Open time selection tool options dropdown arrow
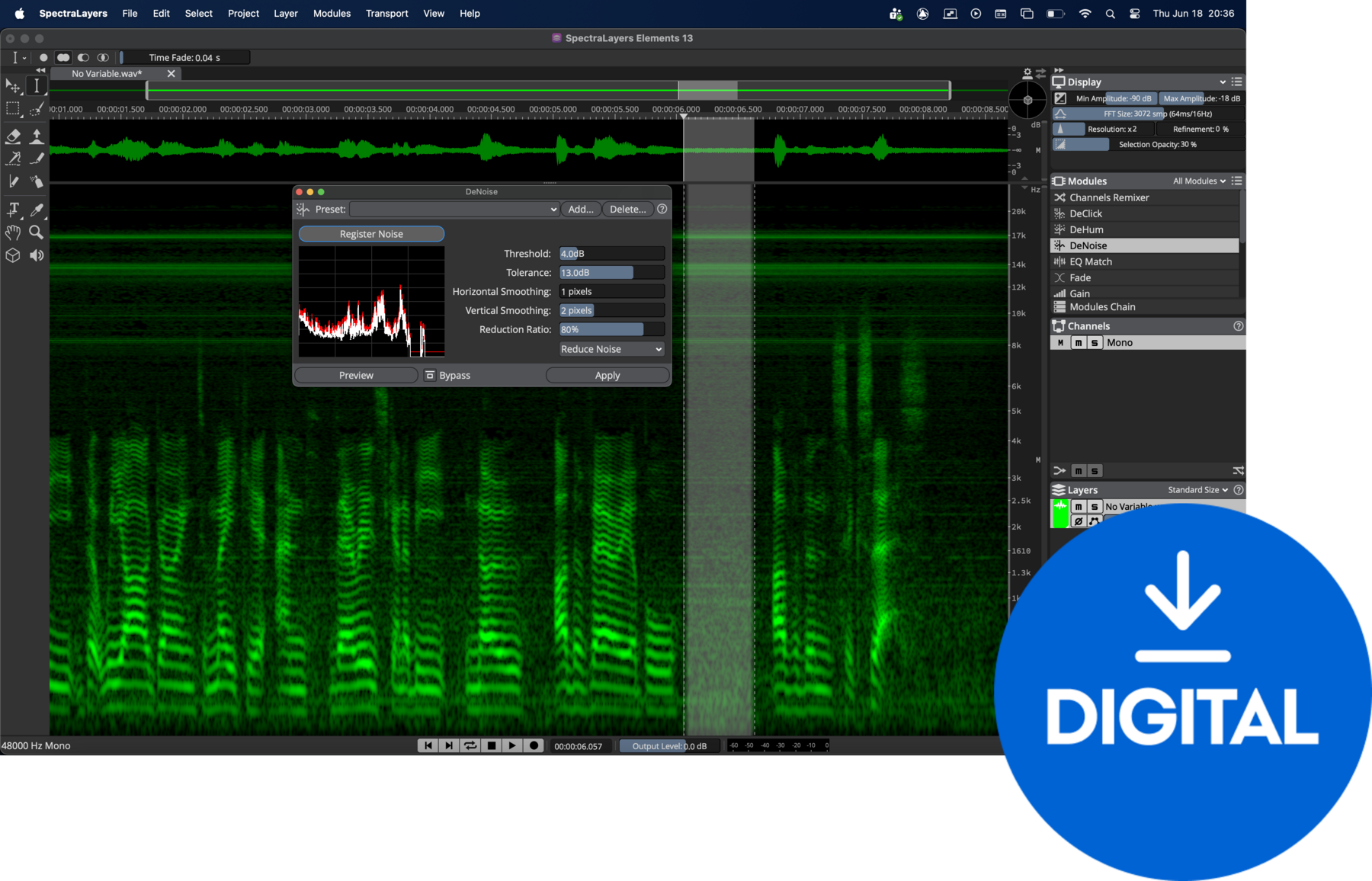 click(24, 58)
